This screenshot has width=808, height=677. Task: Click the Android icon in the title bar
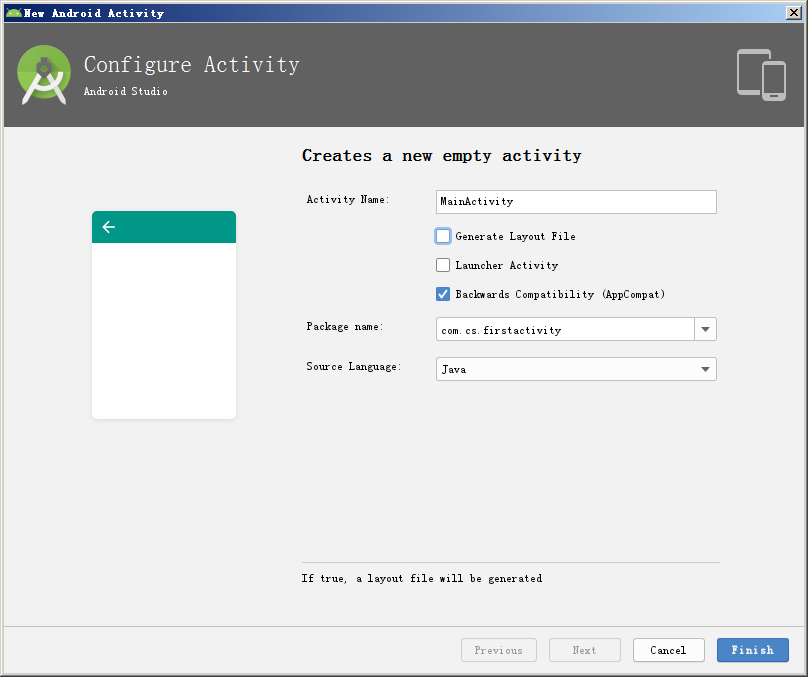click(13, 13)
